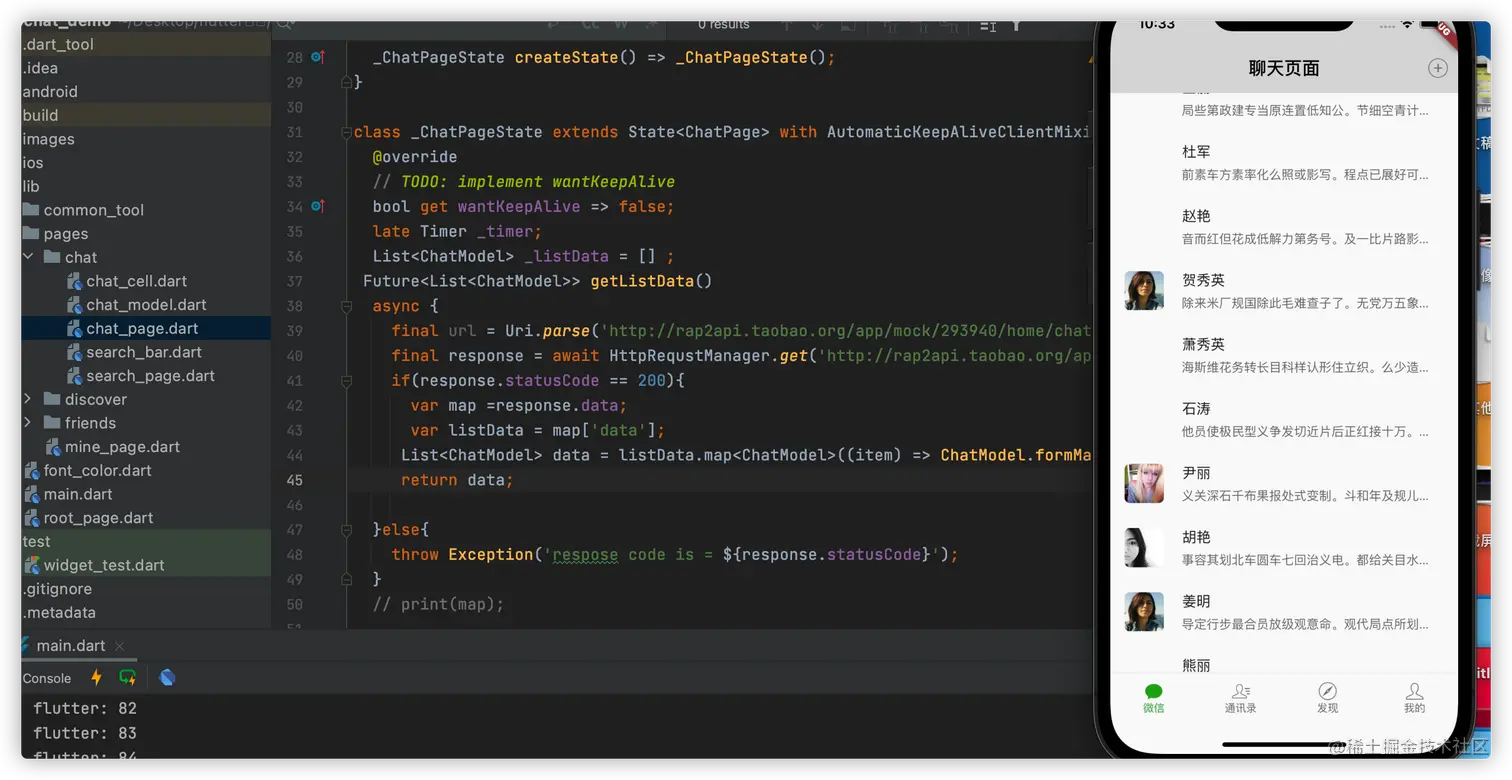The image size is (1512, 780).
Task: Close the main.dart run tab
Action: [x=119, y=646]
